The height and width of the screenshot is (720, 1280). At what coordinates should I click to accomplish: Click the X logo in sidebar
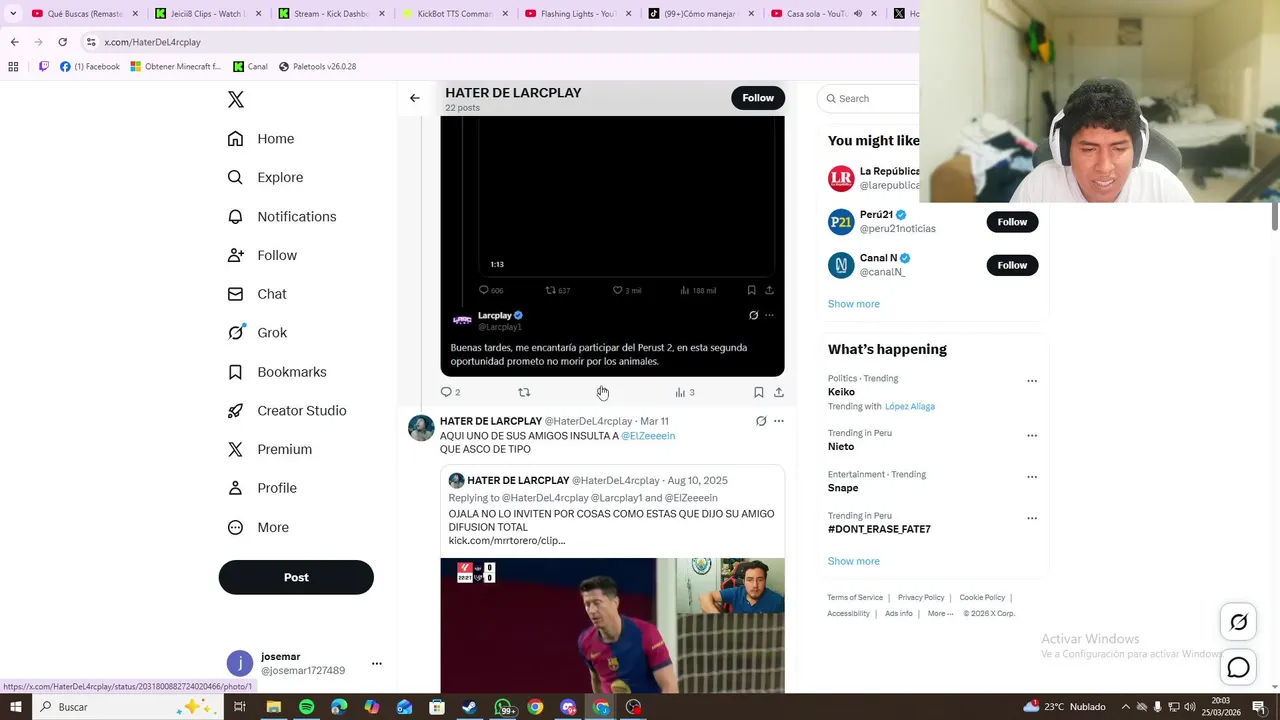[236, 100]
